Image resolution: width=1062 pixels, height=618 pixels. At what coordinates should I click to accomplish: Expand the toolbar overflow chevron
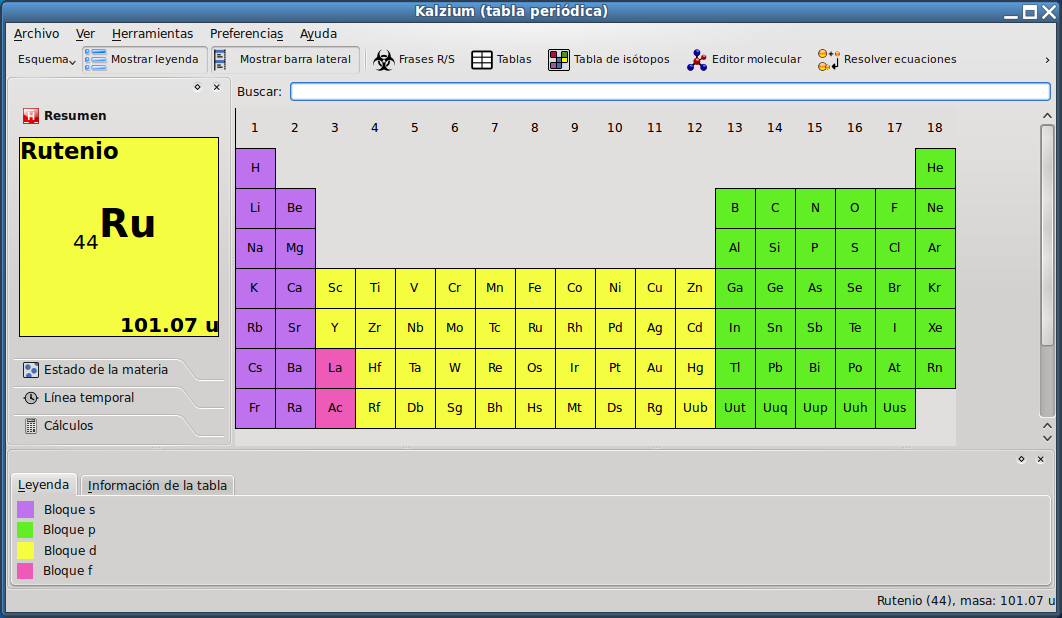(x=1047, y=60)
